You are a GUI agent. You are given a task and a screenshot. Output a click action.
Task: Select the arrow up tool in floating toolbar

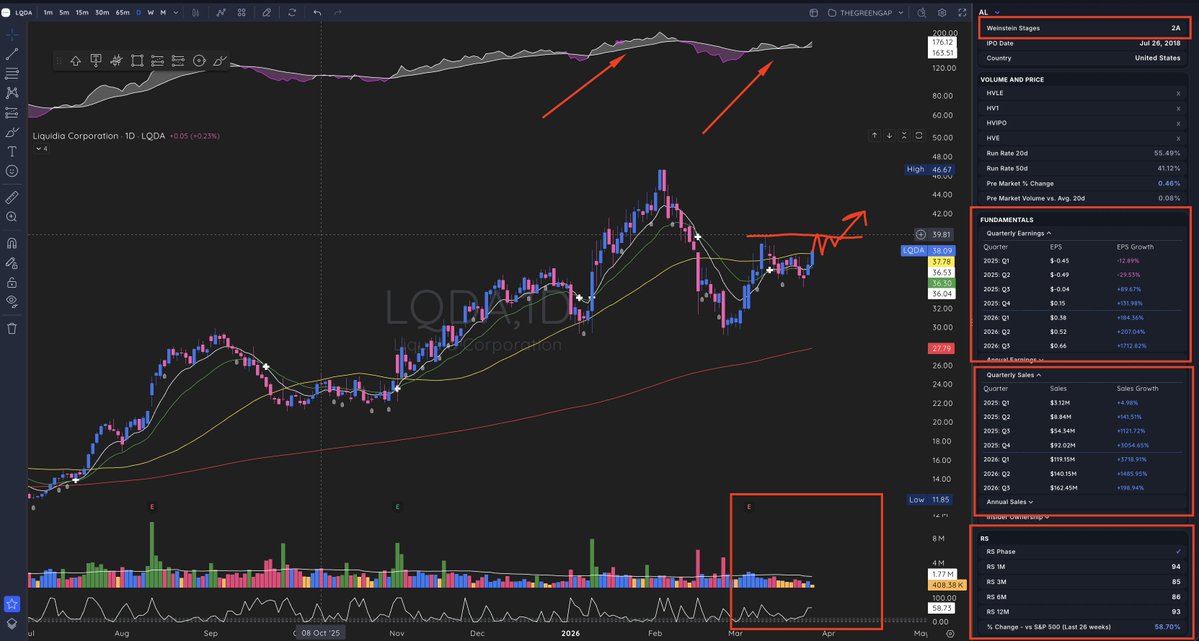pyautogui.click(x=76, y=61)
